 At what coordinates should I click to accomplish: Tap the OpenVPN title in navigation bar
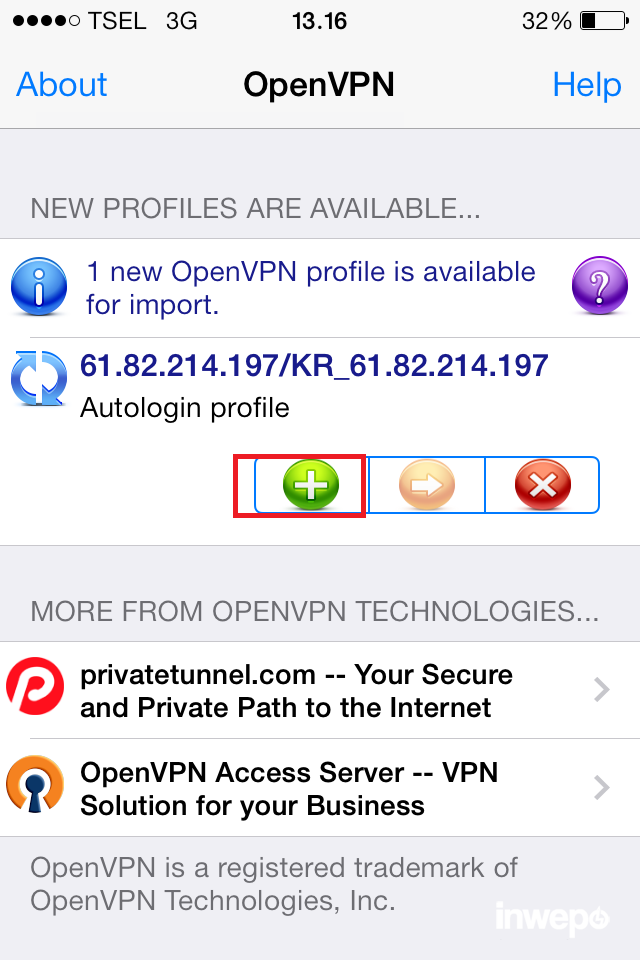pyautogui.click(x=318, y=84)
